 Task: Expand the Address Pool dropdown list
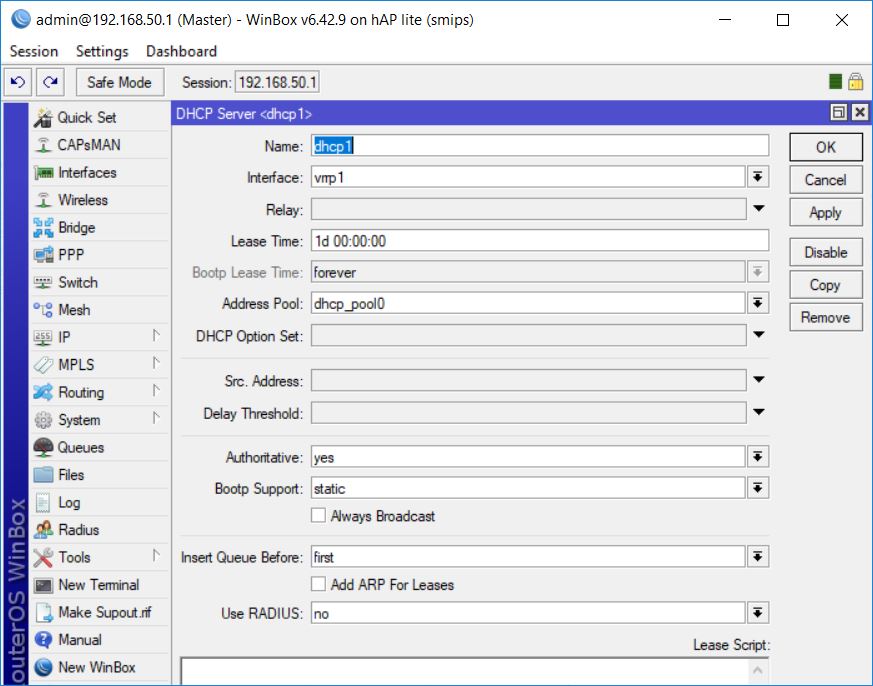click(757, 303)
